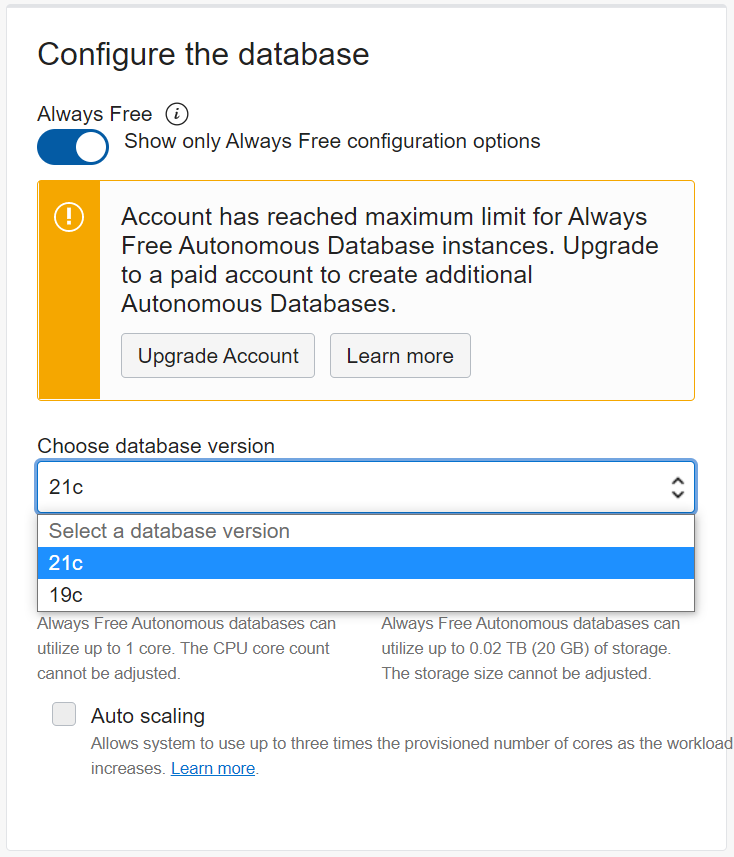Open Learn more link under Auto scaling
The image size is (734, 857).
point(212,769)
